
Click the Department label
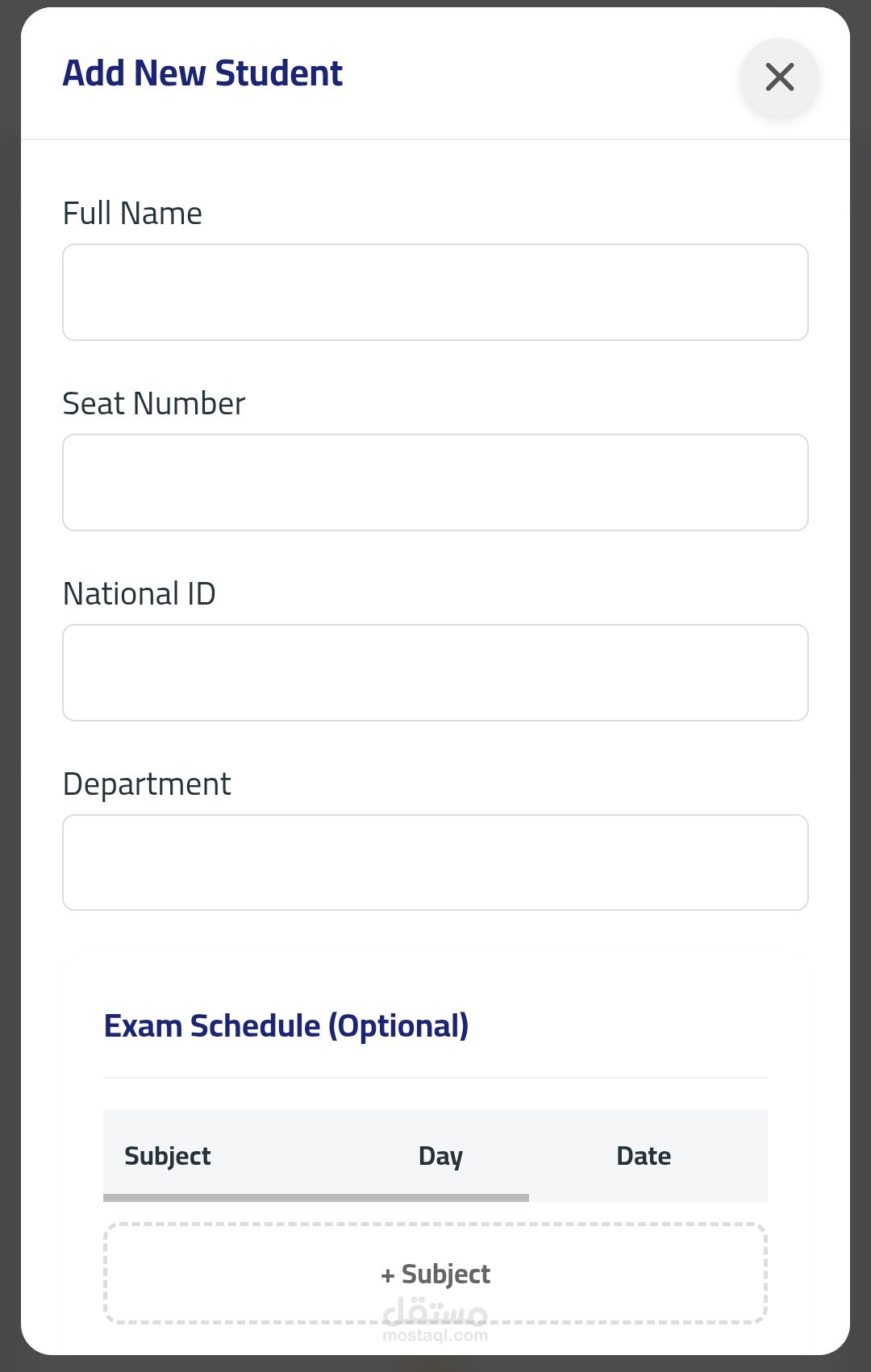point(147,784)
